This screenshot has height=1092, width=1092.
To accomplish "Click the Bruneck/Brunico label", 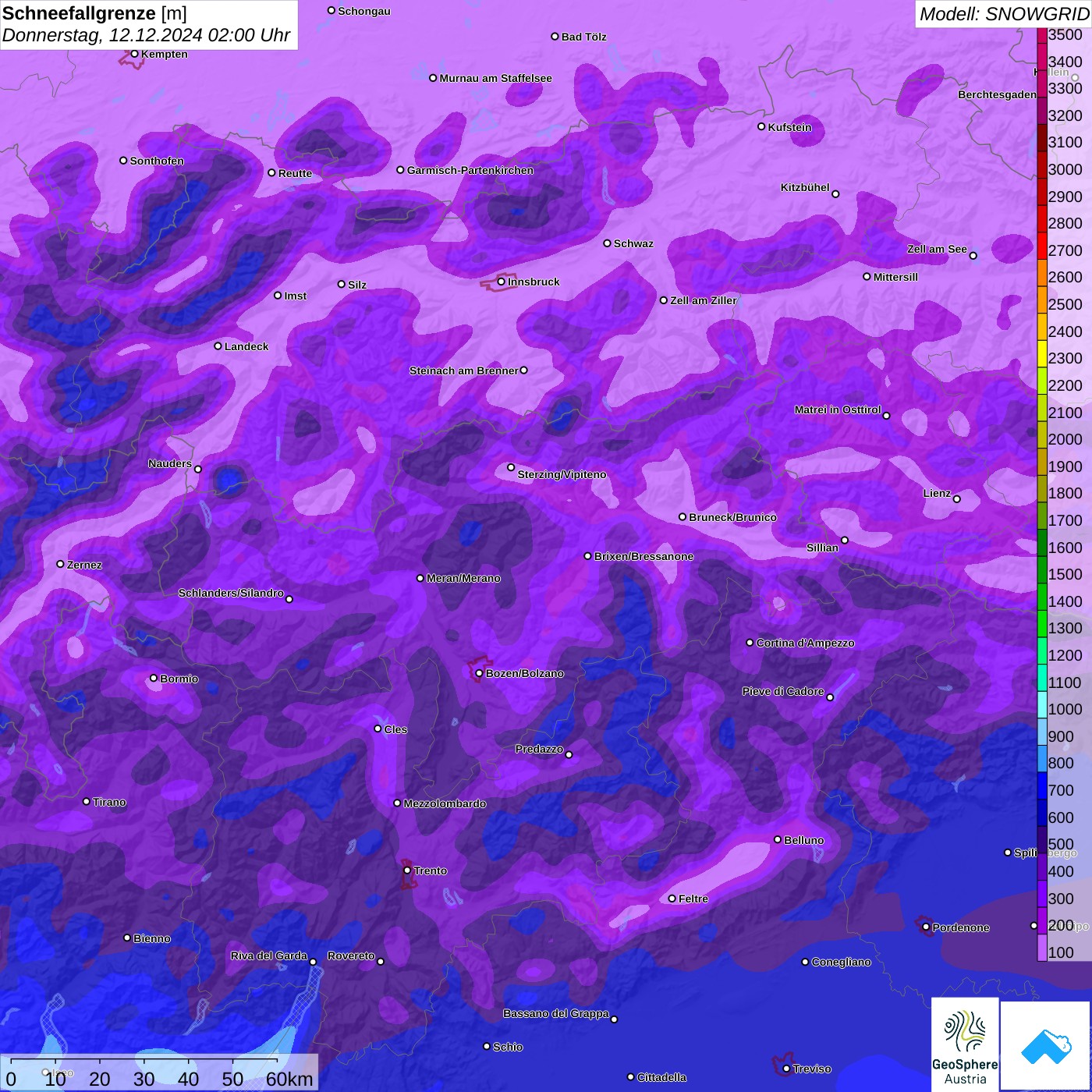I will (732, 517).
